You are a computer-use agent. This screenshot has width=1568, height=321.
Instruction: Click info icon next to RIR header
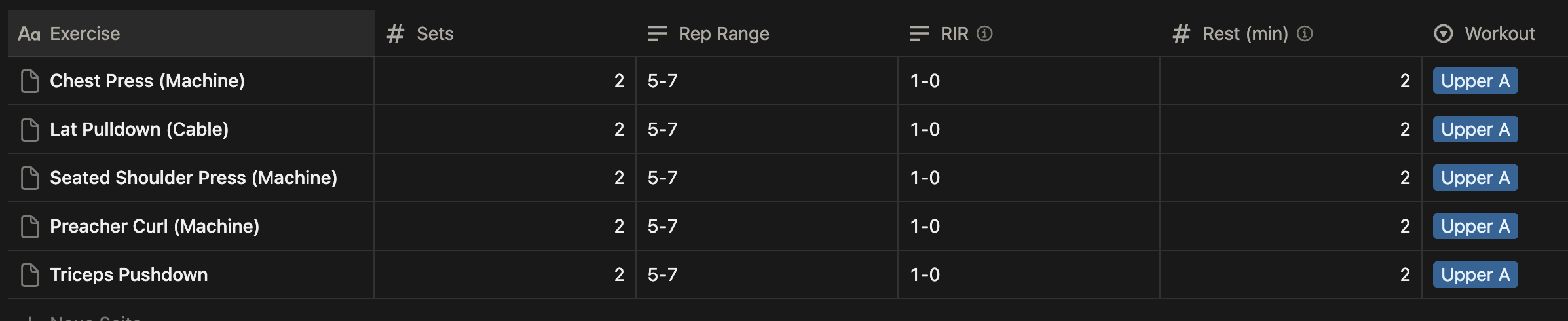[x=984, y=33]
